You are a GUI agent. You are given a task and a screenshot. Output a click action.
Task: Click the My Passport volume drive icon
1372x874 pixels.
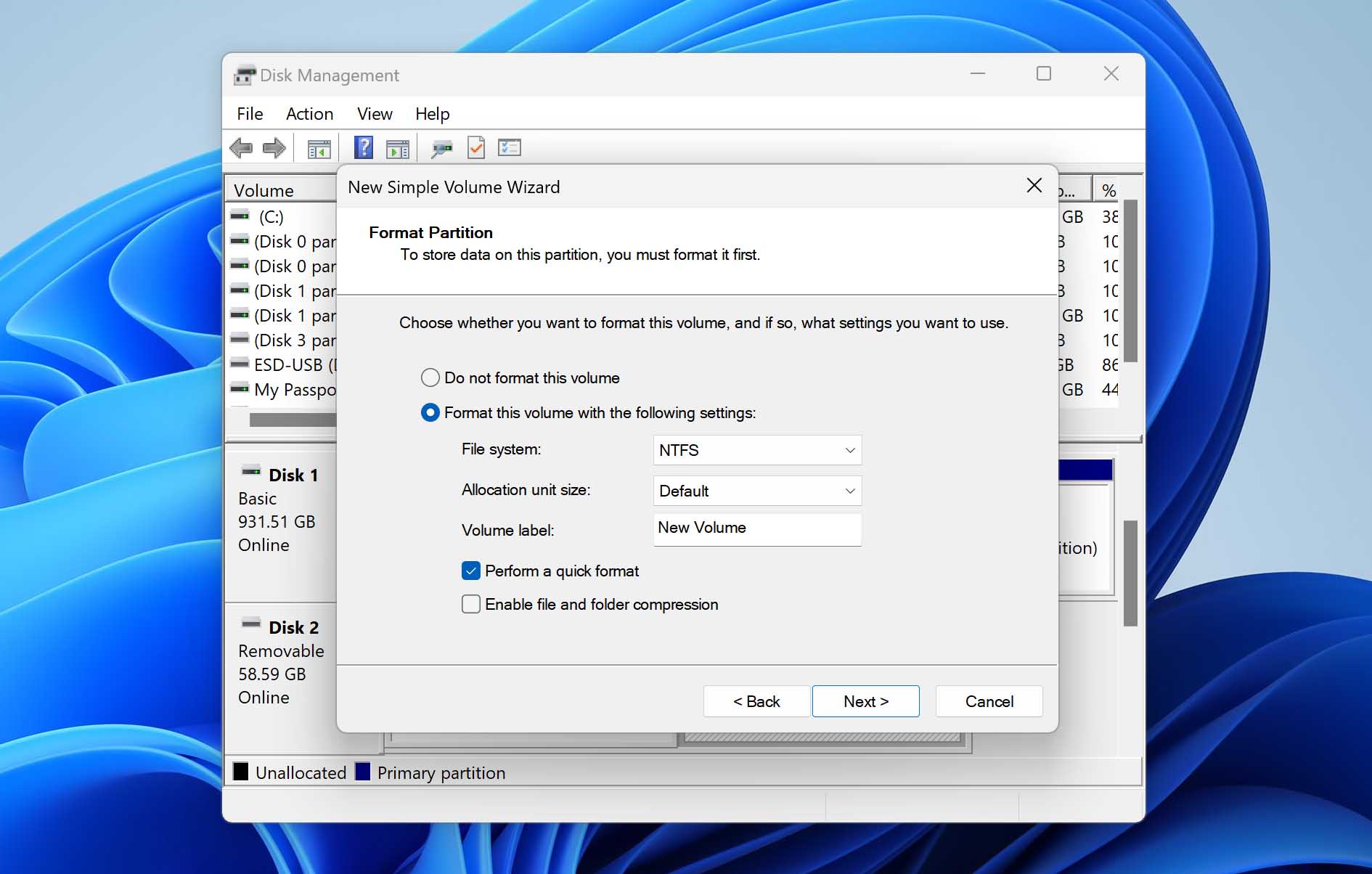click(x=240, y=388)
